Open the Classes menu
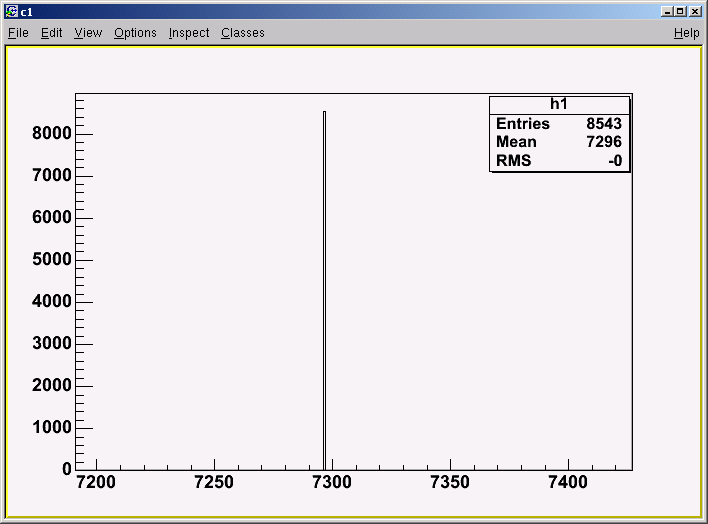Screen dimensions: 708x524 (242, 33)
